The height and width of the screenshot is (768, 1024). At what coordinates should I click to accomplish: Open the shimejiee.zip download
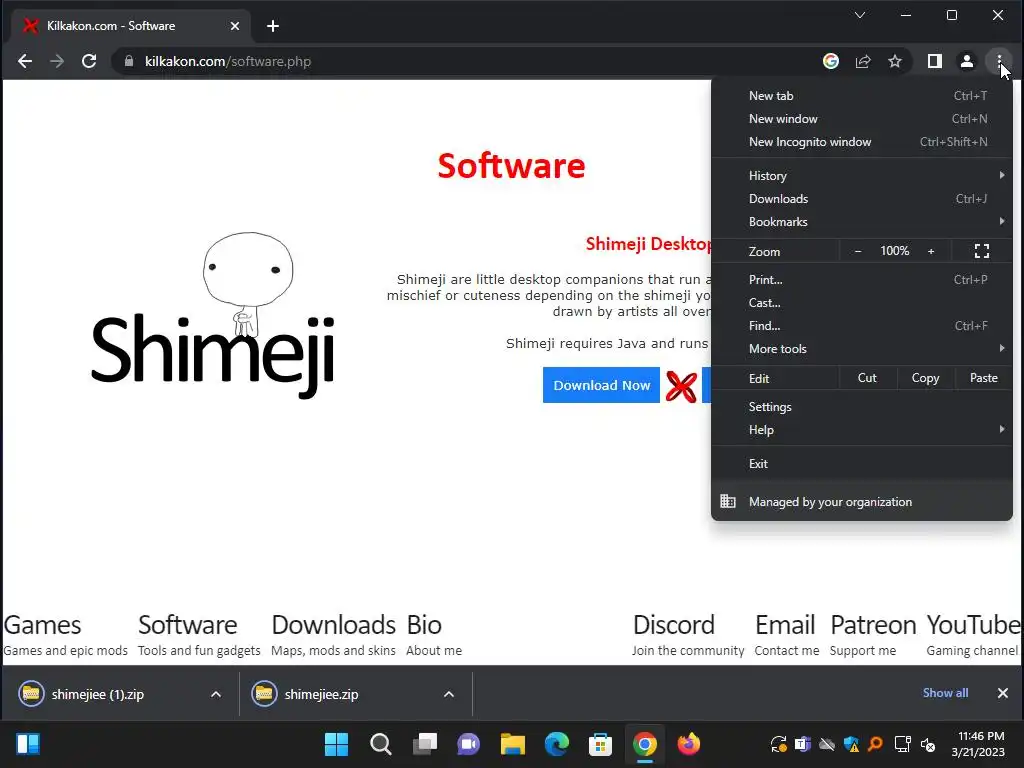pos(321,694)
